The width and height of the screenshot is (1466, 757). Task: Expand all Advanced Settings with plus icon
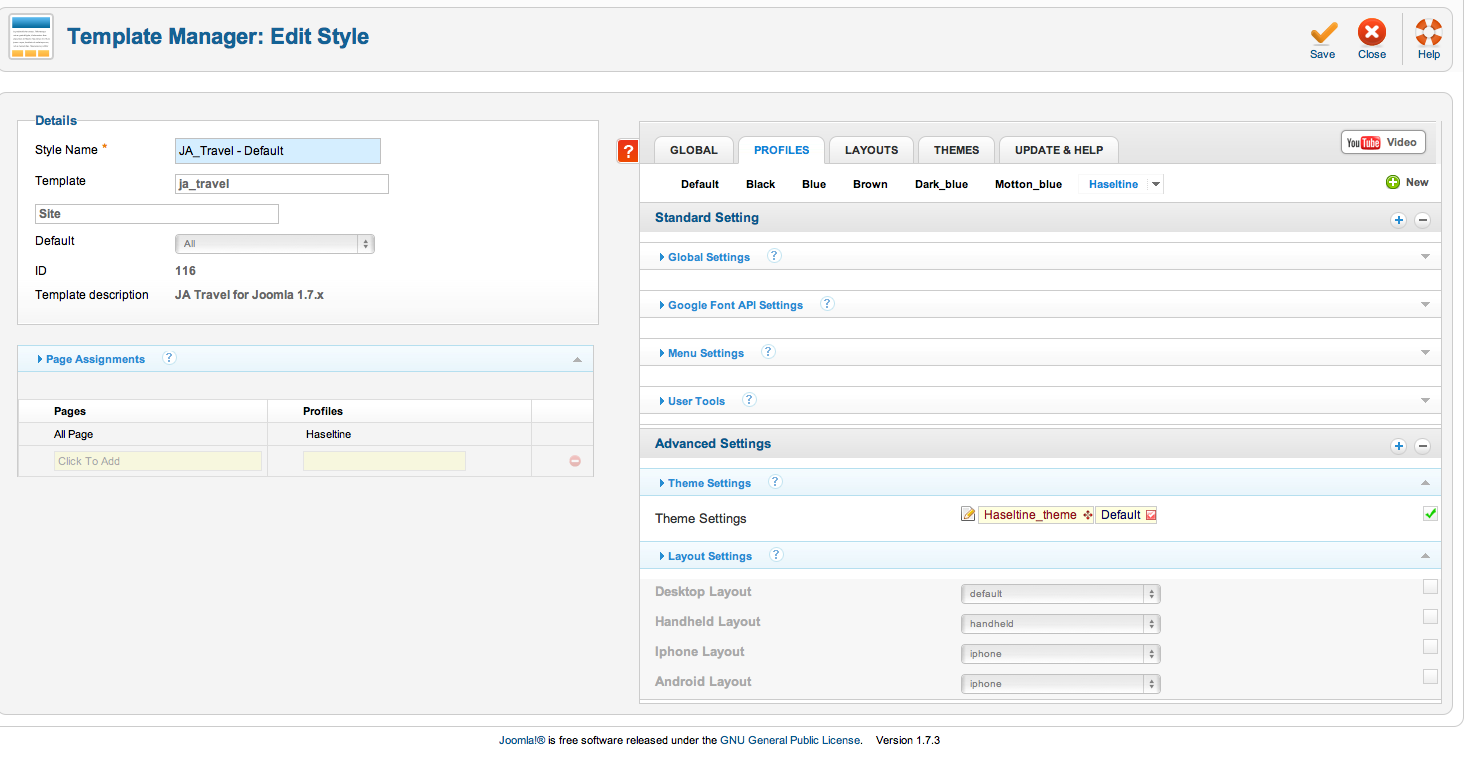pyautogui.click(x=1398, y=446)
